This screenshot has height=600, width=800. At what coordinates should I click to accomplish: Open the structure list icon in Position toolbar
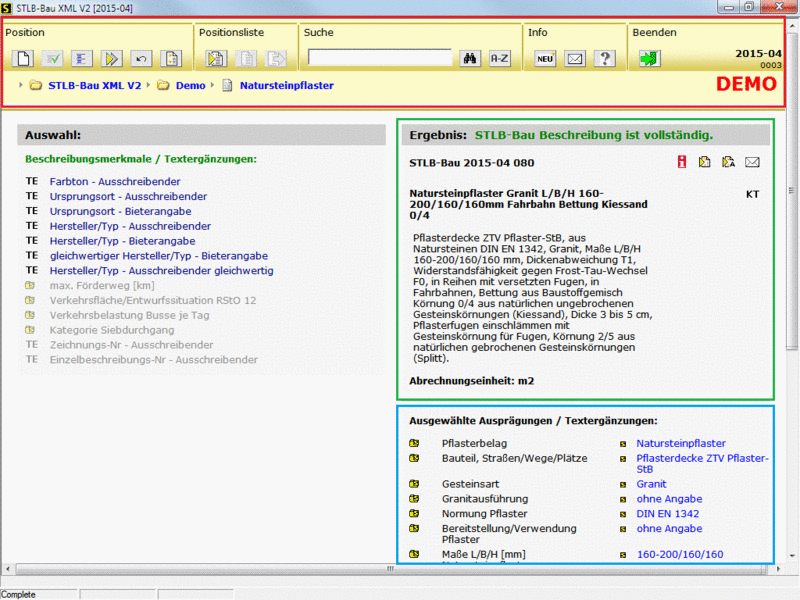point(82,59)
